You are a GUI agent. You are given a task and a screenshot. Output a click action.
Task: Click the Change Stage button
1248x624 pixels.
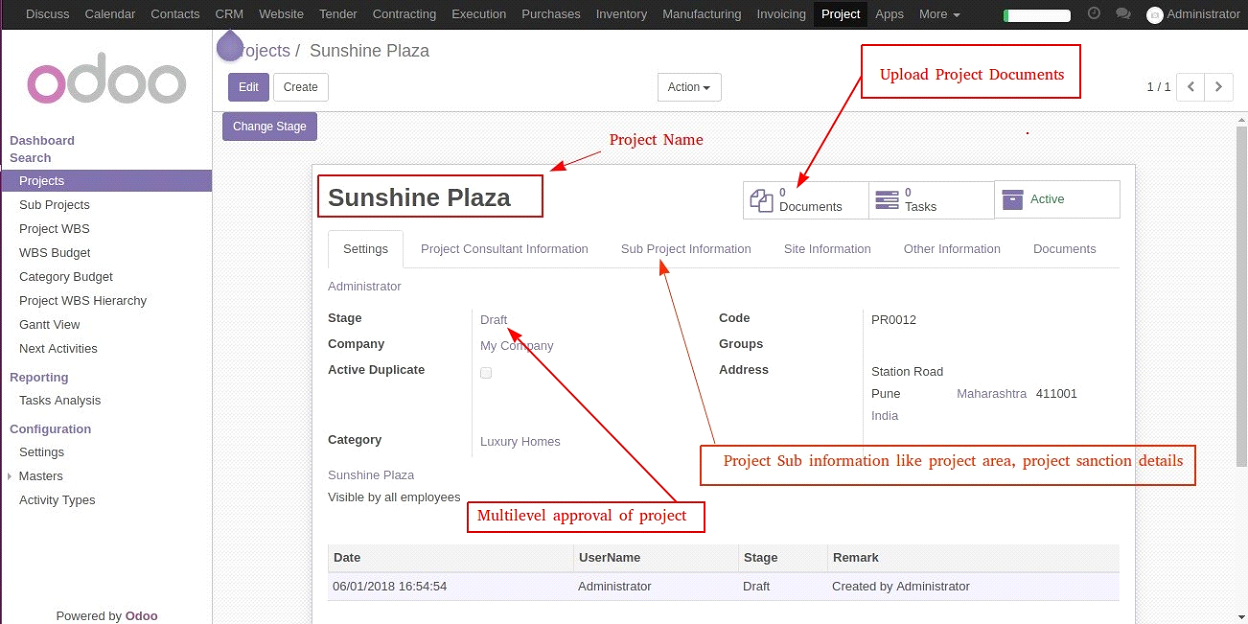click(270, 127)
